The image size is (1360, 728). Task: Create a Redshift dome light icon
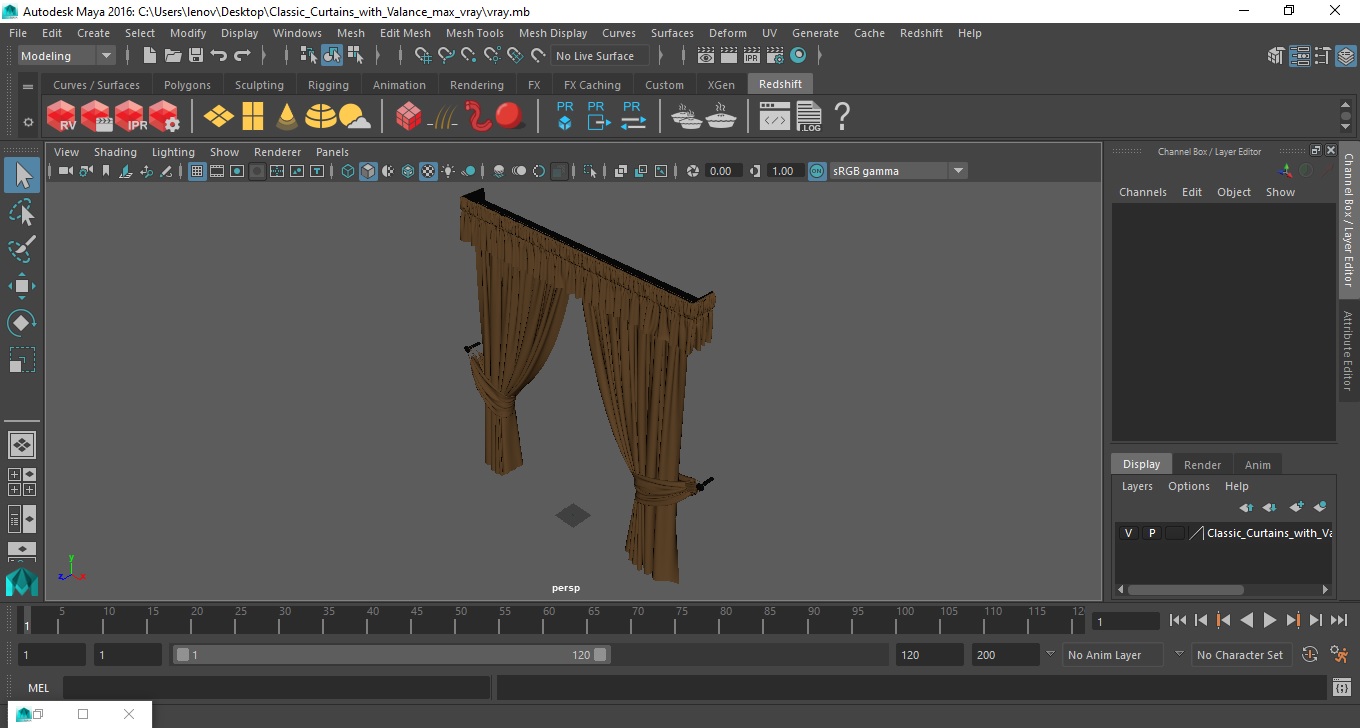pyautogui.click(x=321, y=117)
